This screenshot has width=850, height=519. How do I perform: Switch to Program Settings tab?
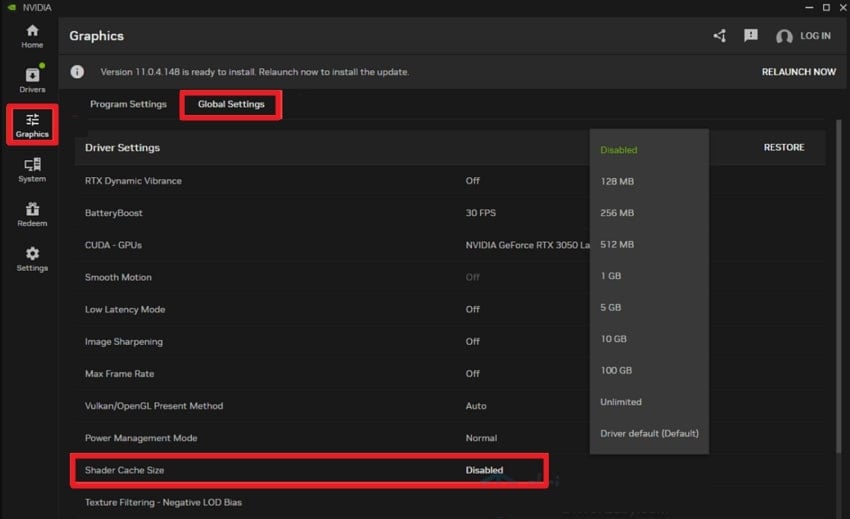[x=128, y=104]
